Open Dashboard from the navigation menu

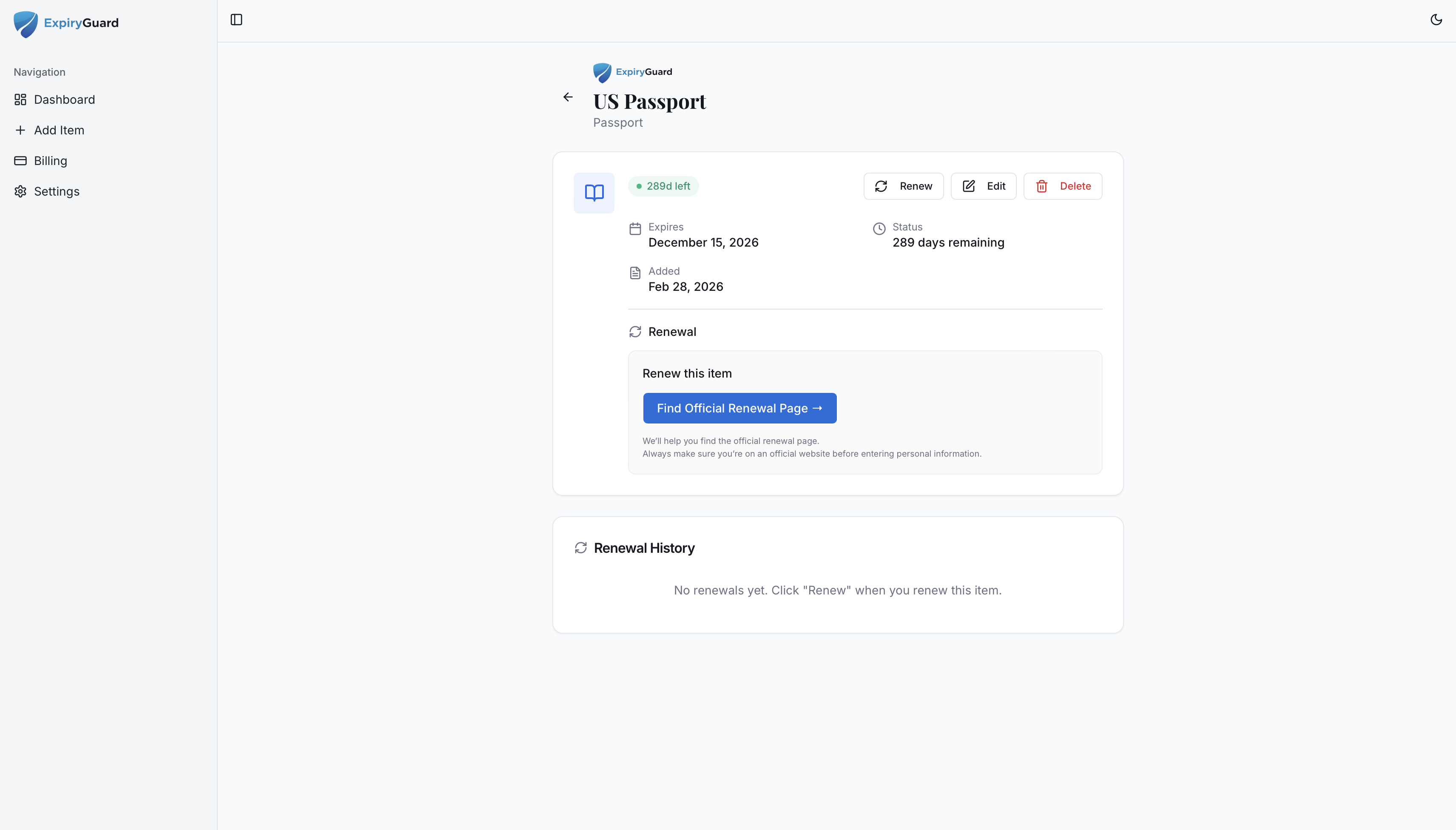tap(64, 99)
